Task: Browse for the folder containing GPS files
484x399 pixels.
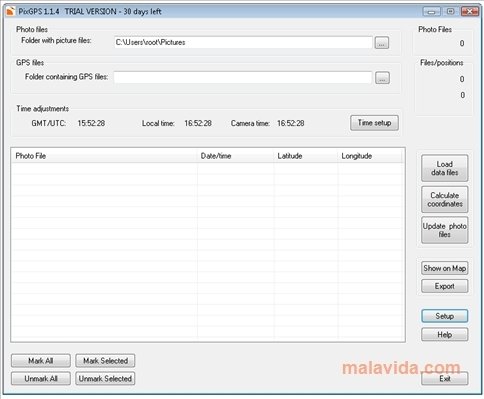Action: tap(382, 78)
